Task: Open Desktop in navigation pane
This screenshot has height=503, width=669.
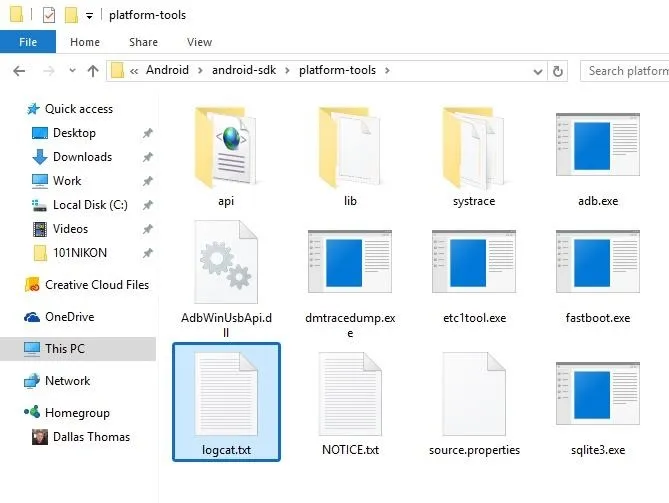Action: [x=74, y=133]
